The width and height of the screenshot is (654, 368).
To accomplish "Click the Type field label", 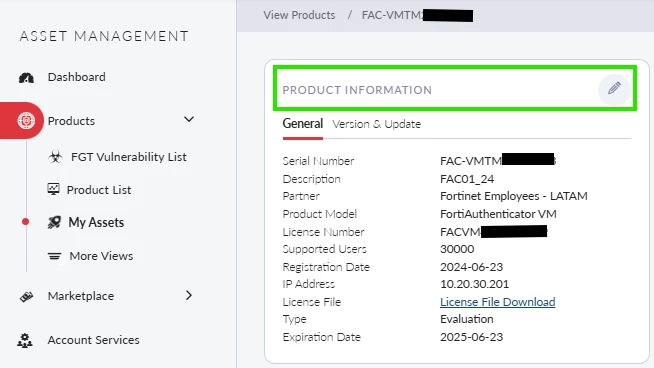I will point(294,319).
